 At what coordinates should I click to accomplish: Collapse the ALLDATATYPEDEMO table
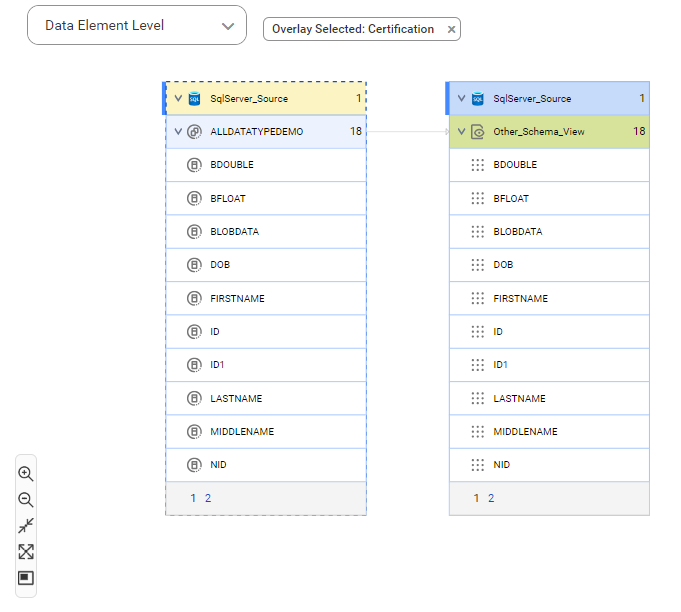click(178, 132)
